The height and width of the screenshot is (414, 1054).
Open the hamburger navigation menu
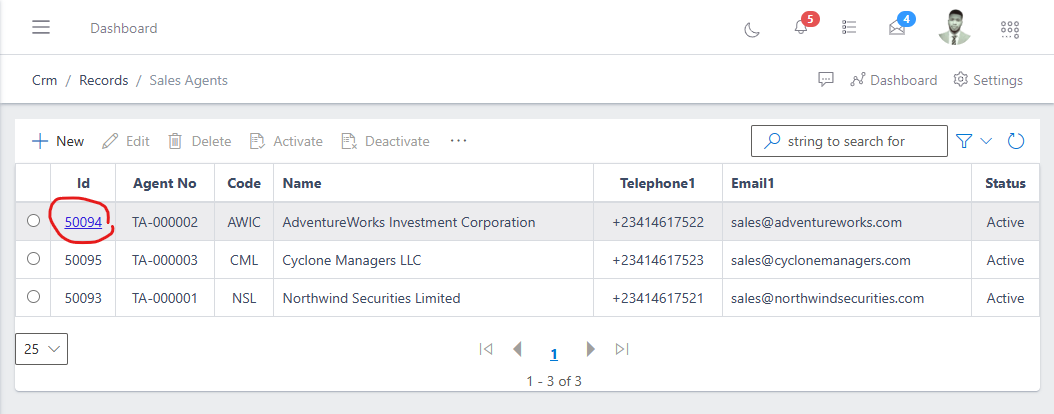[x=41, y=28]
